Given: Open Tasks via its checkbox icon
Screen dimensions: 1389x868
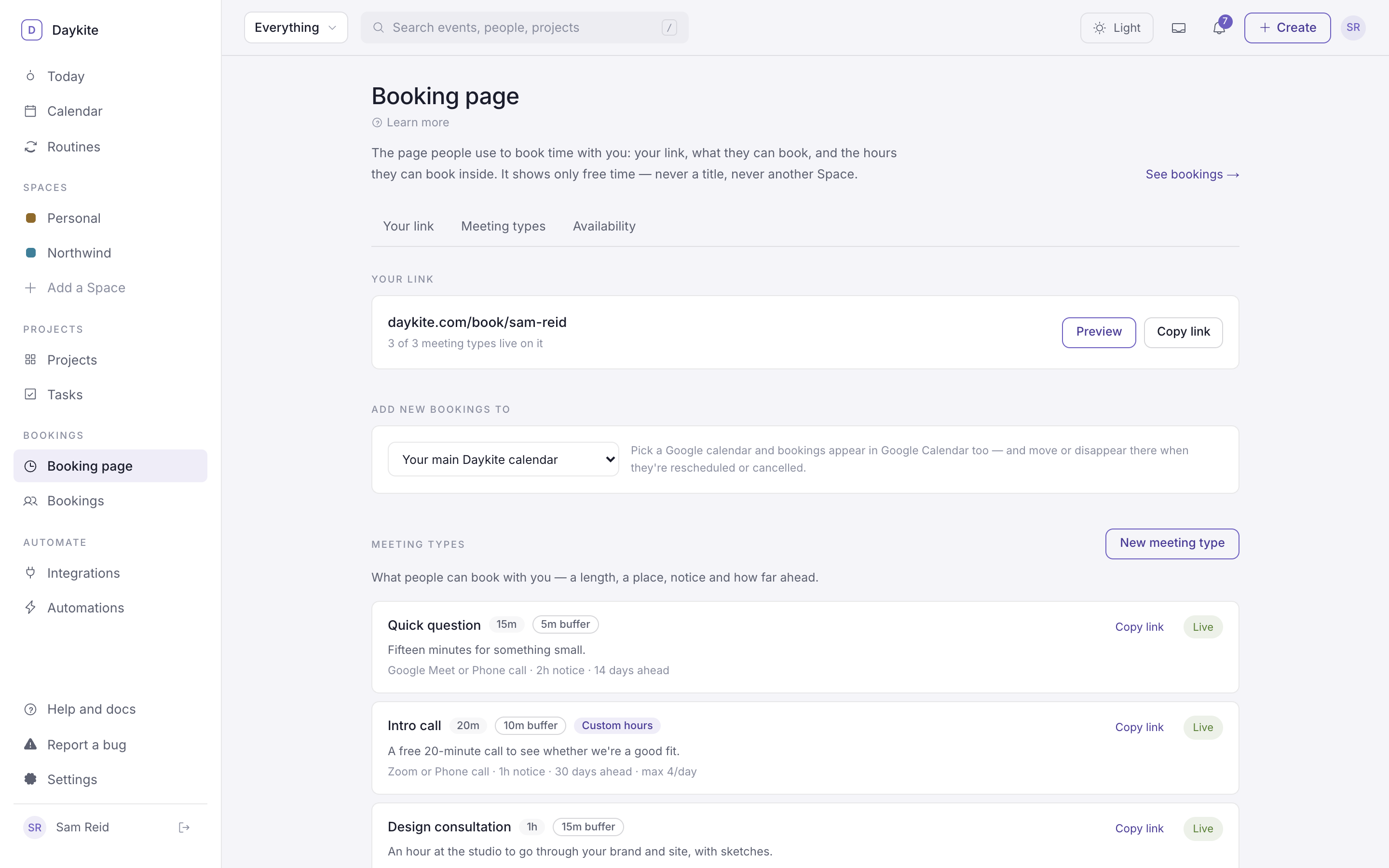Looking at the screenshot, I should coord(30,394).
